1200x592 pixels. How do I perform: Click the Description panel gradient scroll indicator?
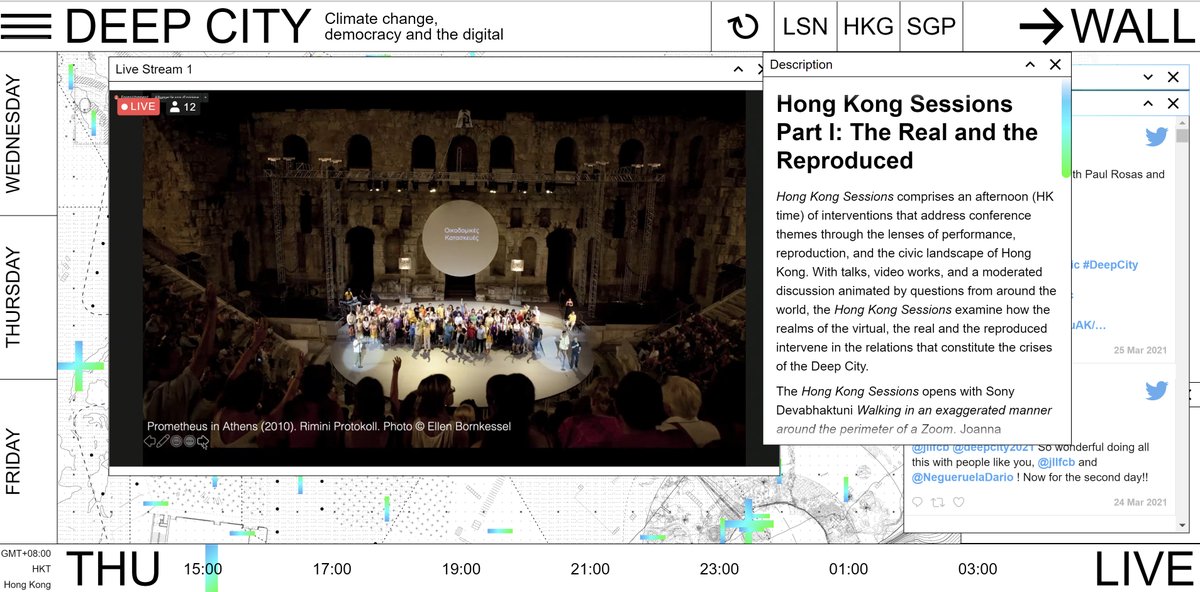1066,130
